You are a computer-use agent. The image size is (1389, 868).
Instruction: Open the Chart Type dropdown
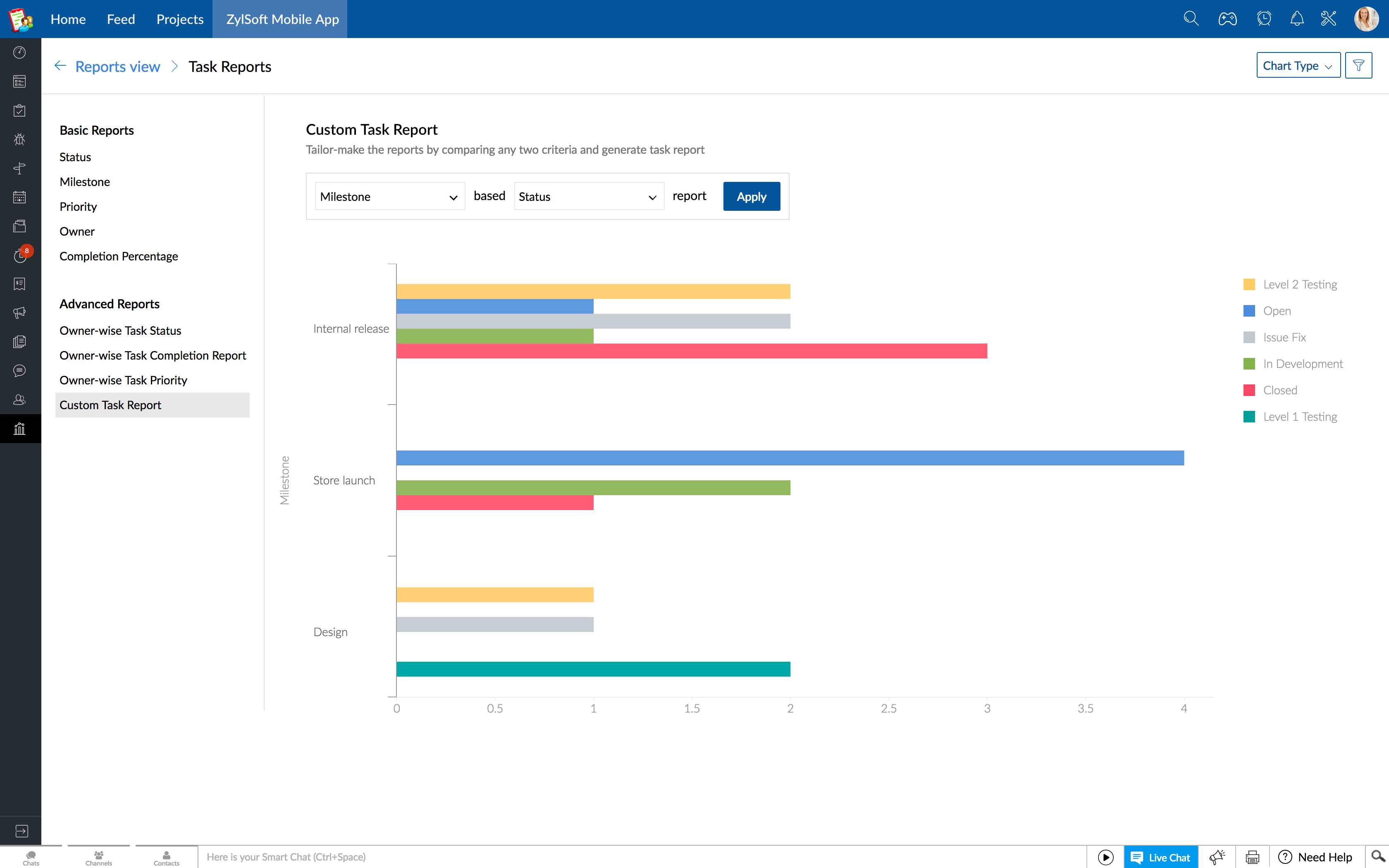point(1298,65)
